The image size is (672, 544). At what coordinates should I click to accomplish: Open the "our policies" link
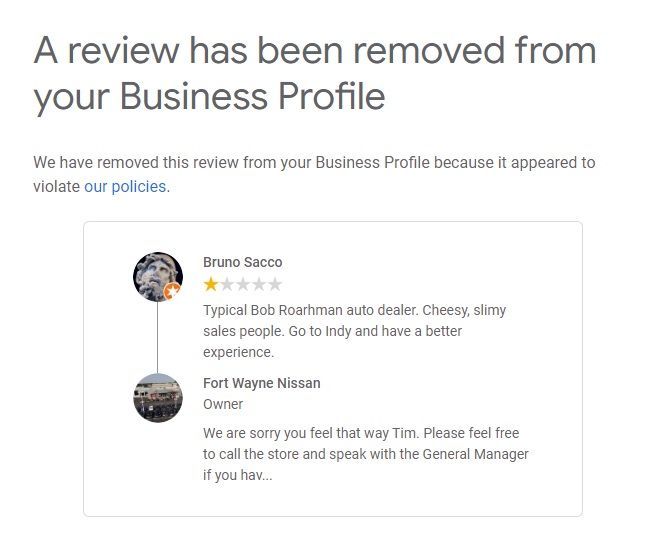[x=125, y=186]
